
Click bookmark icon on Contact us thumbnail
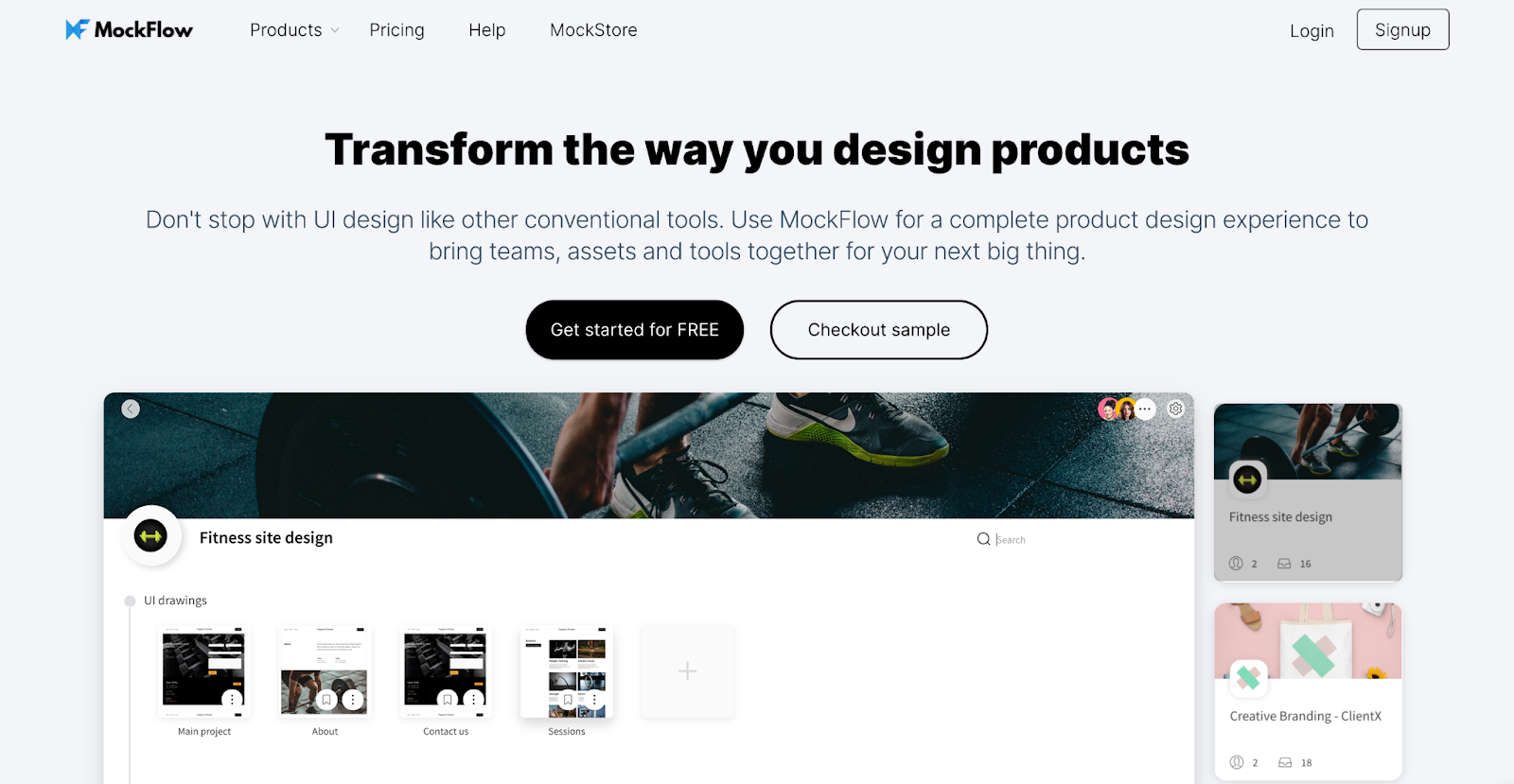coord(448,700)
